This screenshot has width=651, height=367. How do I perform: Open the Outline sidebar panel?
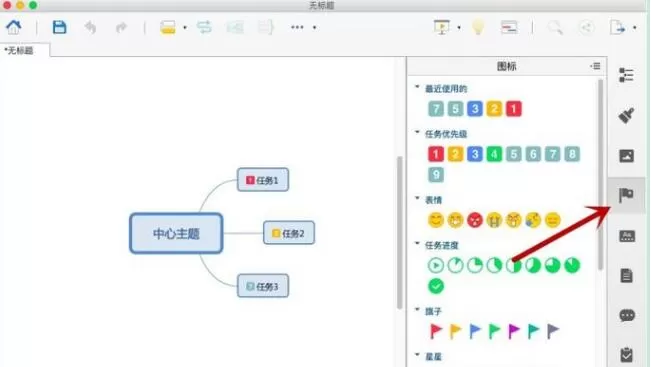click(626, 75)
